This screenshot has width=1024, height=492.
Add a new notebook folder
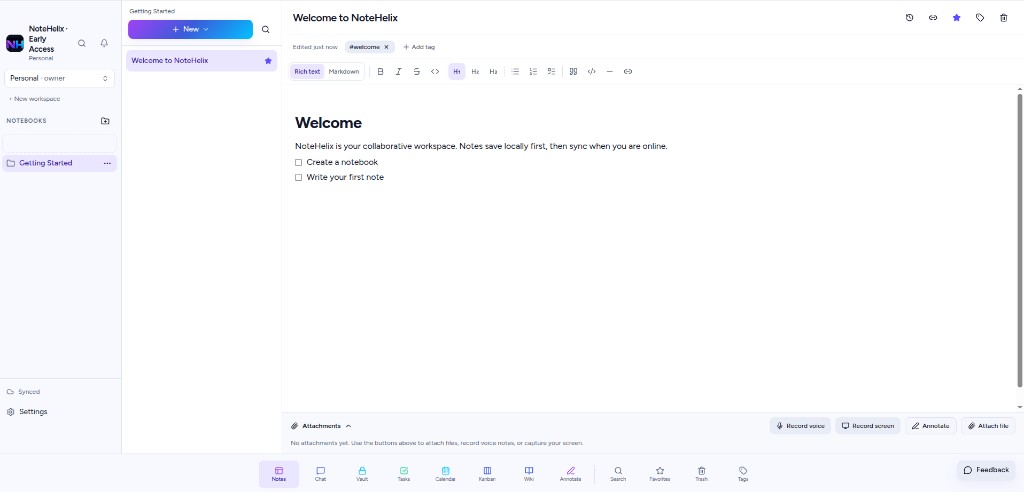pos(105,121)
